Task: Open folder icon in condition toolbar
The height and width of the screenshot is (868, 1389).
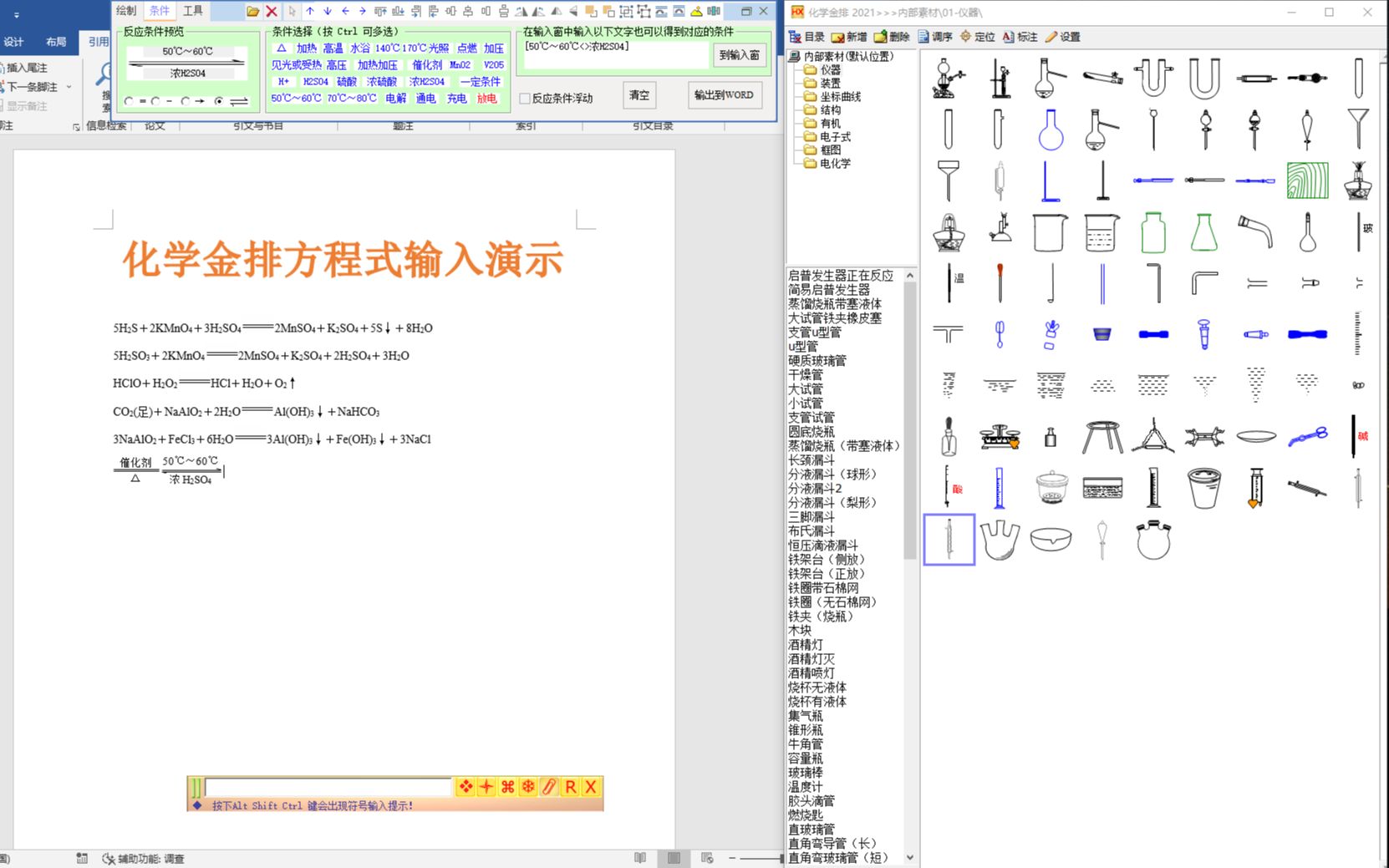Action: (252, 11)
